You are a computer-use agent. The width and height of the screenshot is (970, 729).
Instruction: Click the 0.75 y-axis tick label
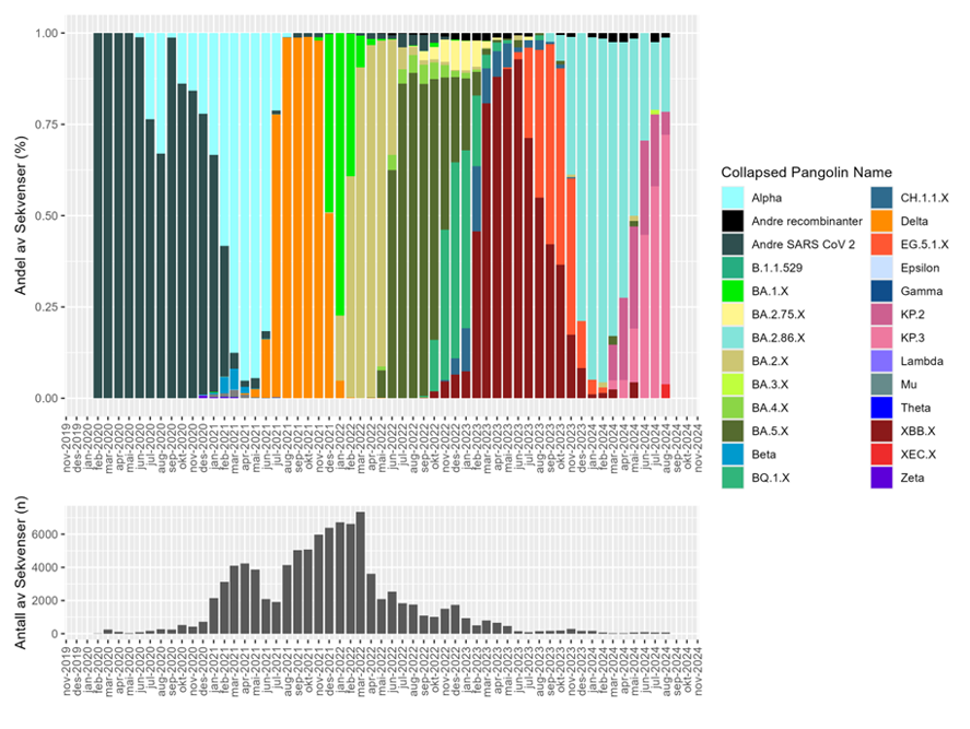(49, 125)
